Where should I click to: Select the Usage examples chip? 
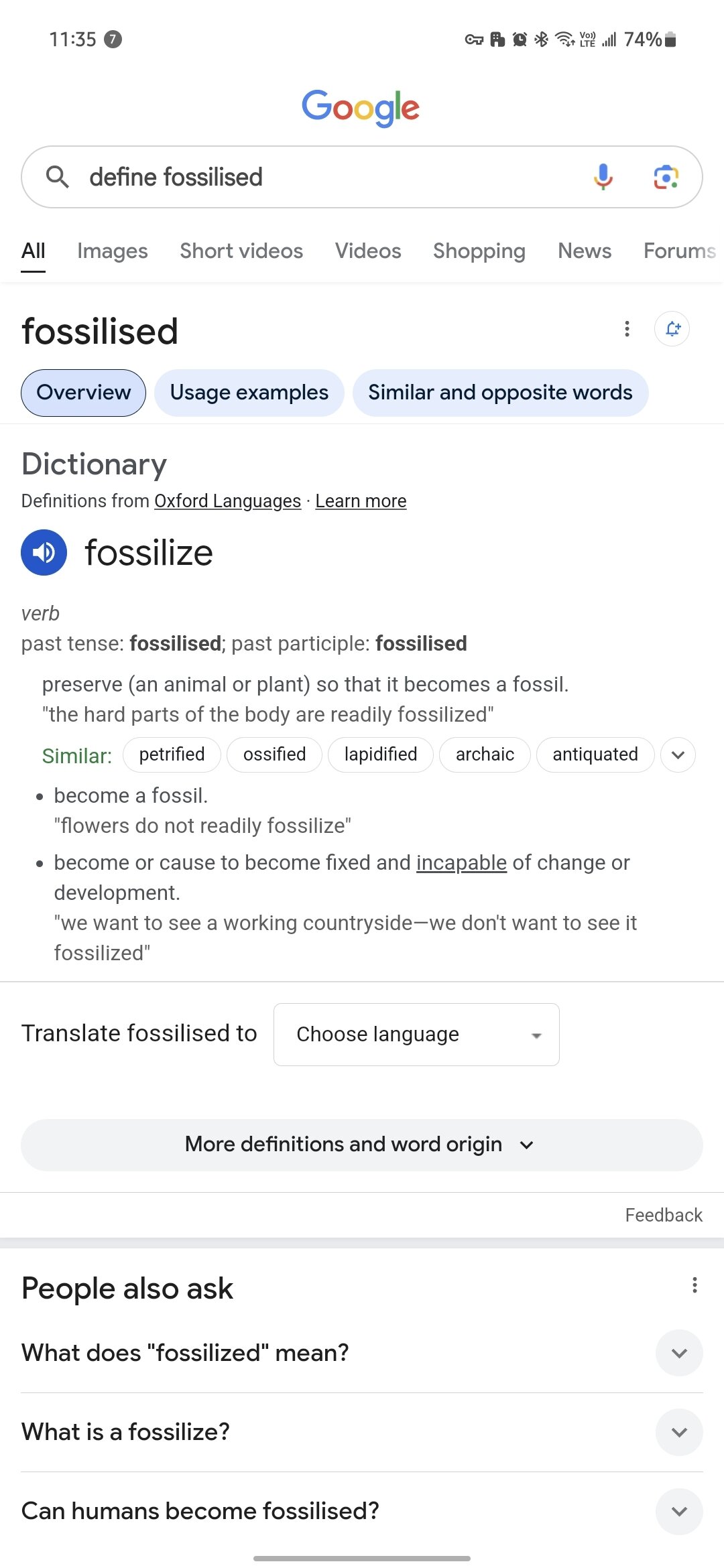coord(249,393)
